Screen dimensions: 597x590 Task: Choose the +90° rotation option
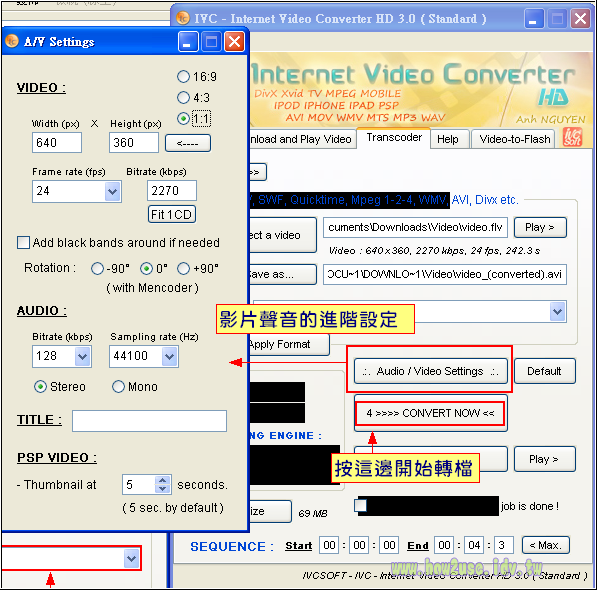183,268
